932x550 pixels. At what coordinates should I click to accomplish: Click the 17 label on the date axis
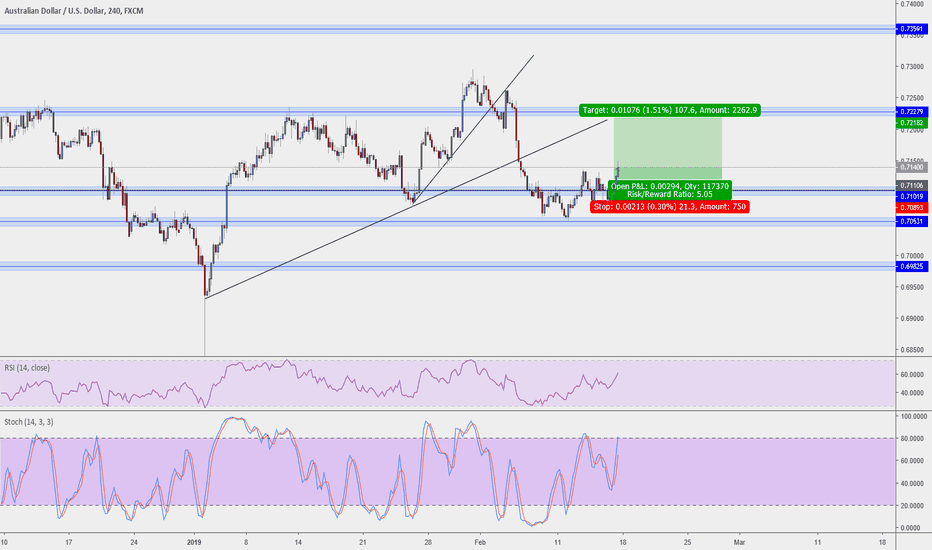pos(69,542)
